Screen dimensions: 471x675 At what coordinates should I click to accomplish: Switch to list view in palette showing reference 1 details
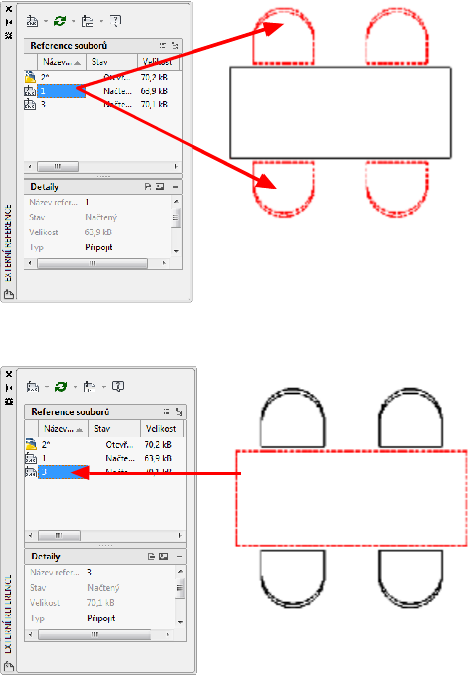pos(163,45)
